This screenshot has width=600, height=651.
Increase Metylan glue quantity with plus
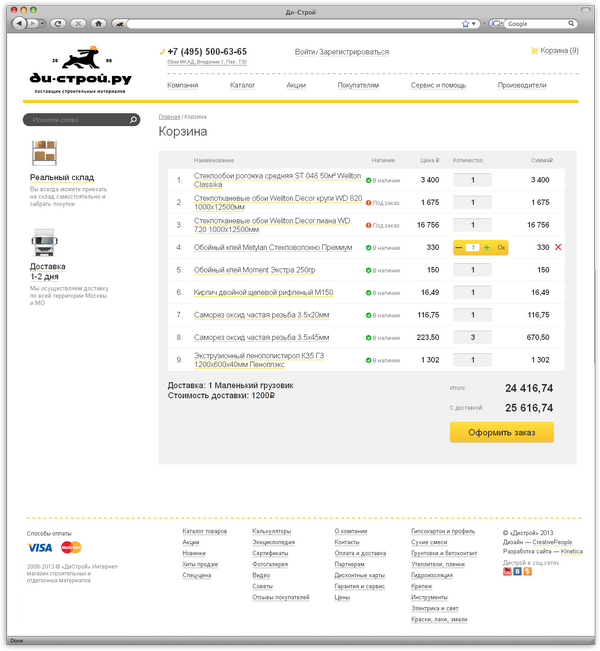486,247
